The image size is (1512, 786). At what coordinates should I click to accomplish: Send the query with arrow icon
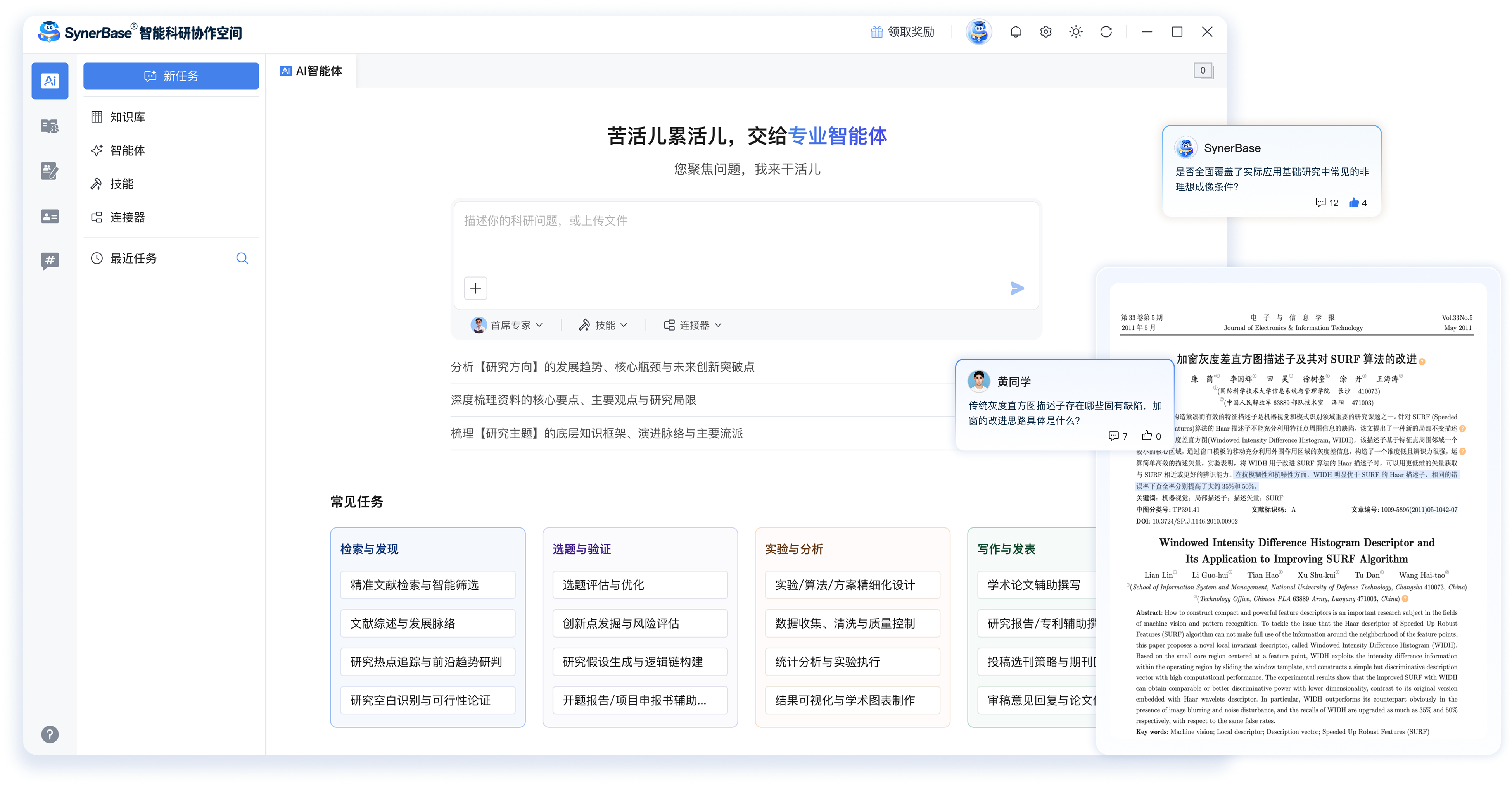click(x=1017, y=288)
